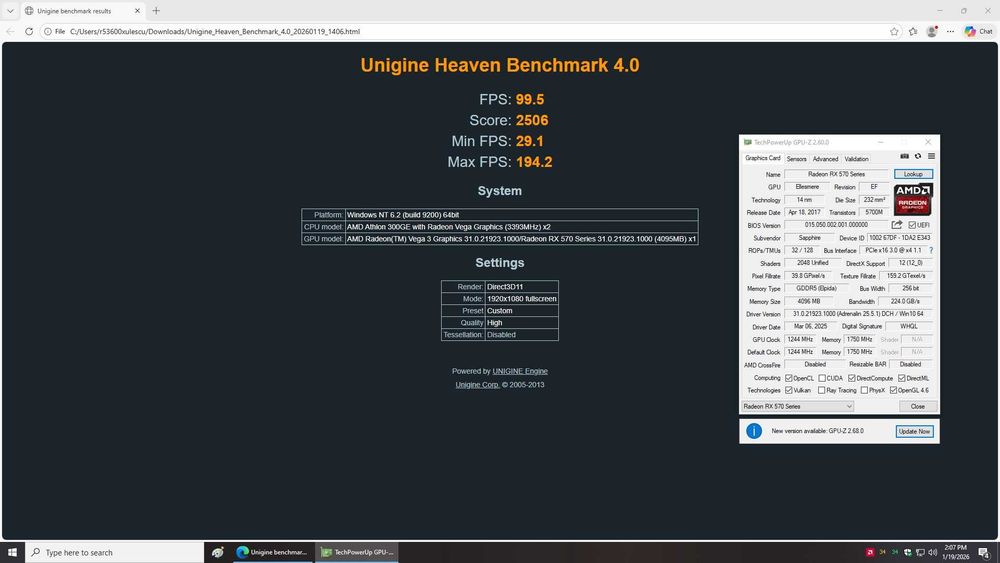The image size is (1000, 563).
Task: Open new browser tab plus icon
Action: (x=156, y=11)
